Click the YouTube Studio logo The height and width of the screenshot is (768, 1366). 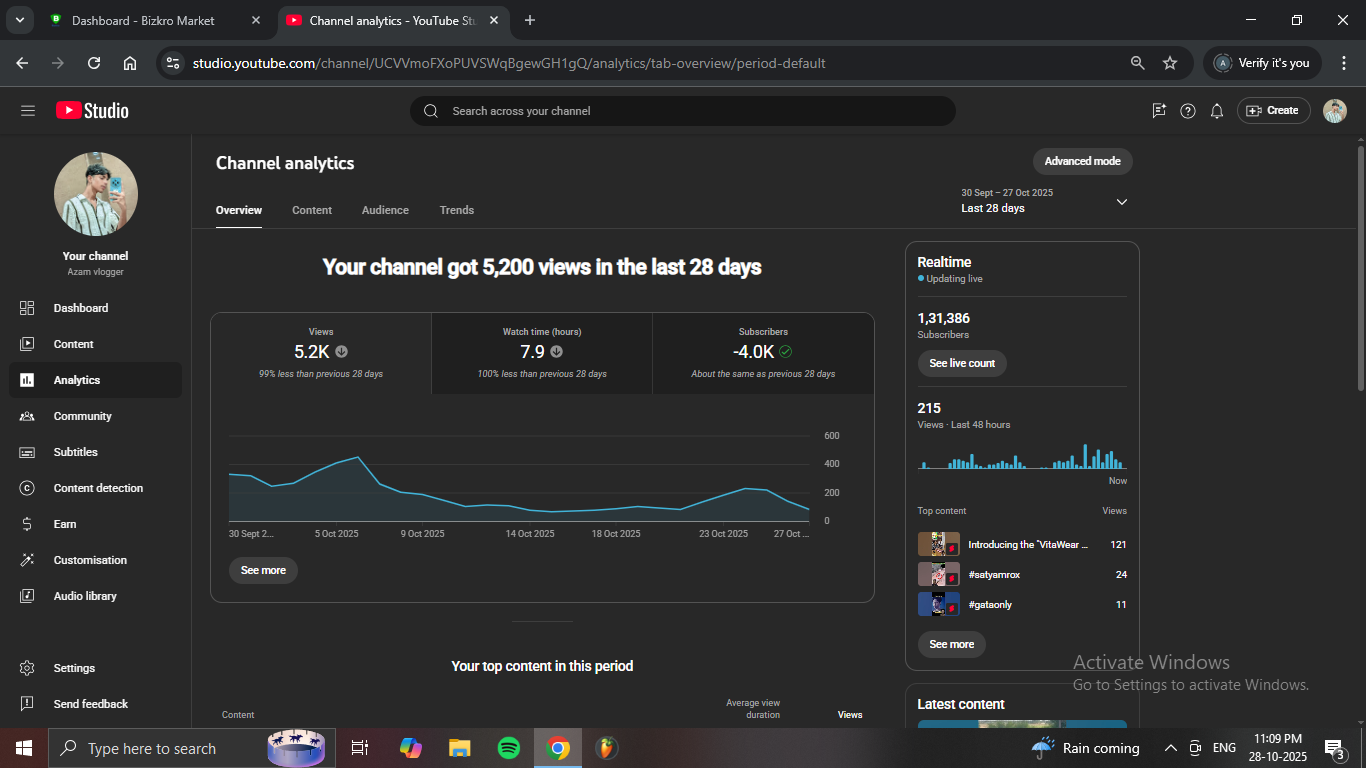[92, 111]
